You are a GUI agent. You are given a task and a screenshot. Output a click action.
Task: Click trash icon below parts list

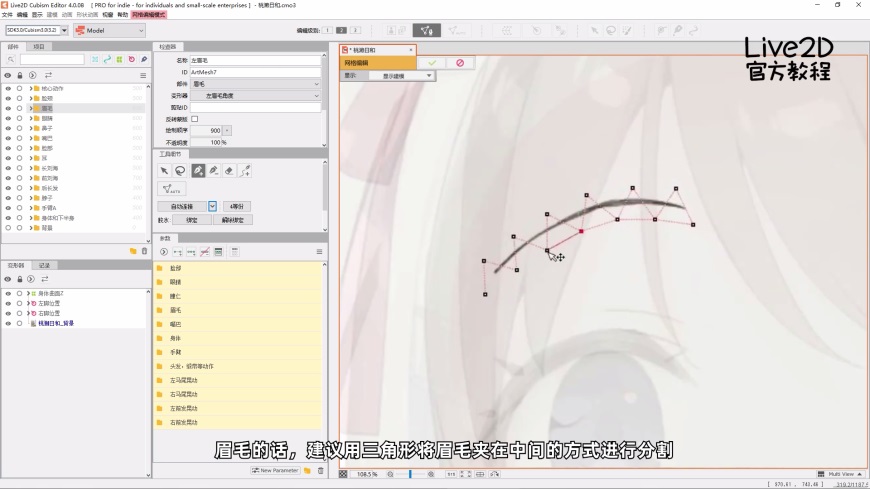coord(144,251)
